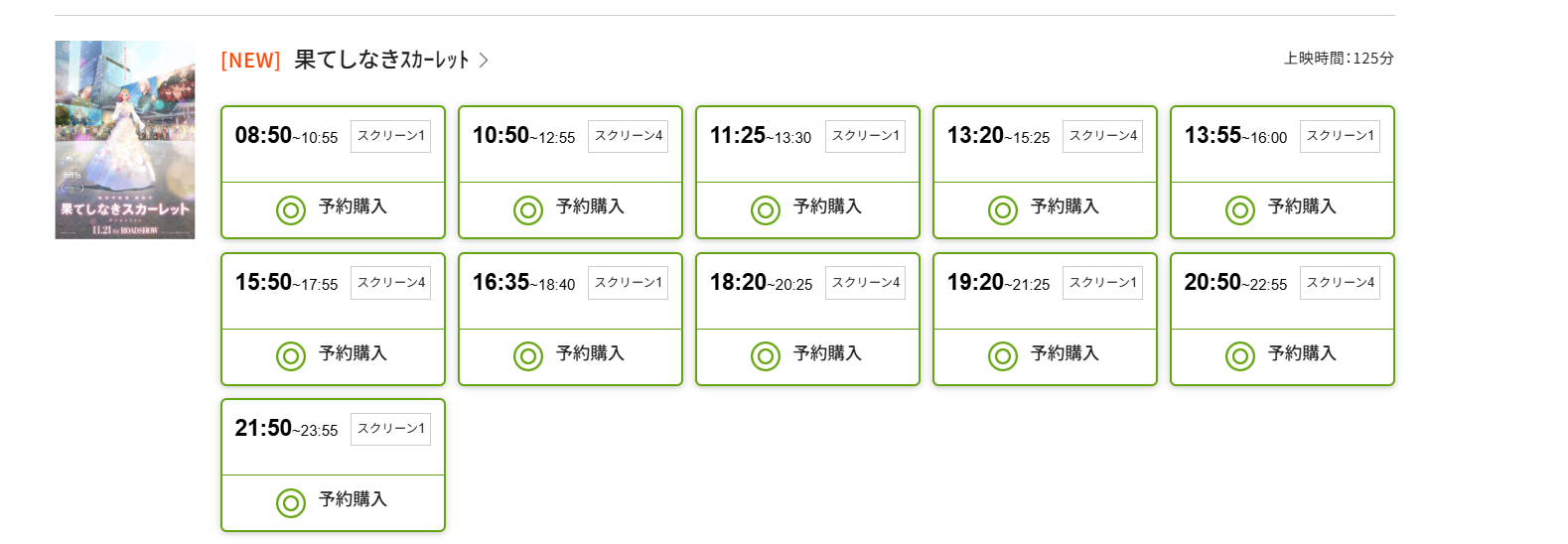Screen dimensions: 1568x544
Task: Expand movie details via title chevron arrow
Action: [484, 61]
